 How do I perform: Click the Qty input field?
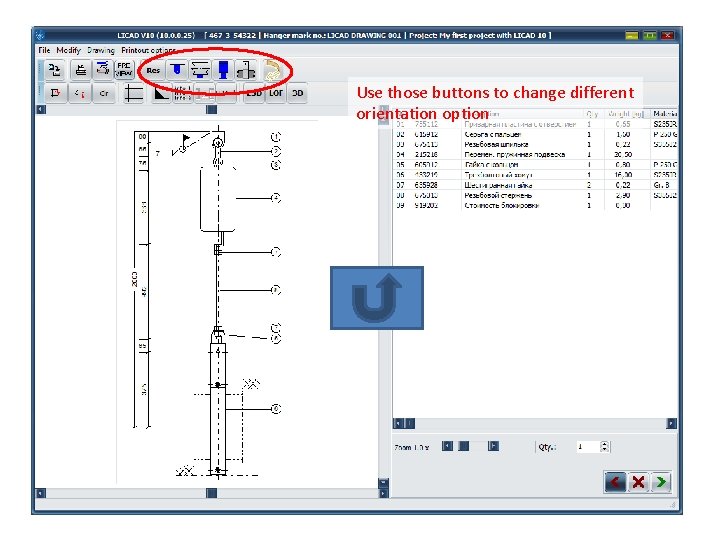(588, 446)
